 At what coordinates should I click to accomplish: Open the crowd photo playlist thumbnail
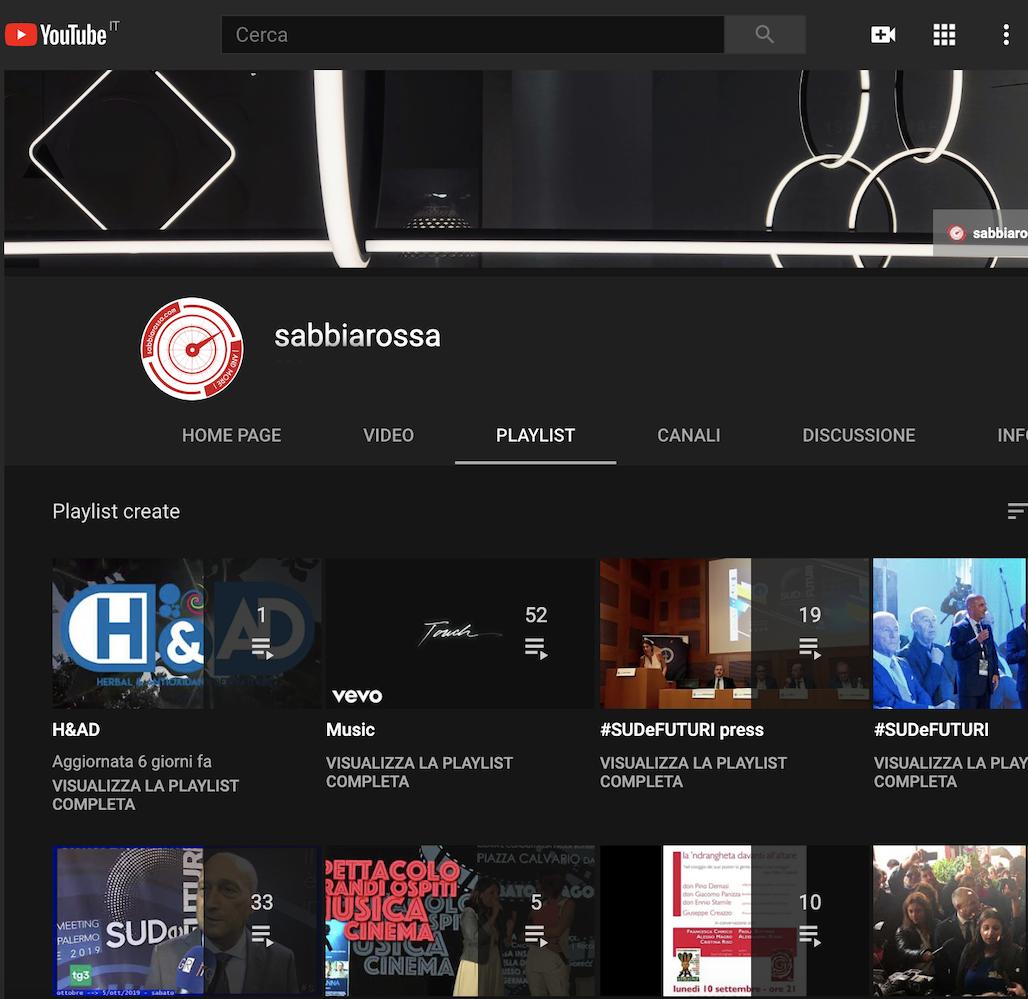[x=951, y=921]
